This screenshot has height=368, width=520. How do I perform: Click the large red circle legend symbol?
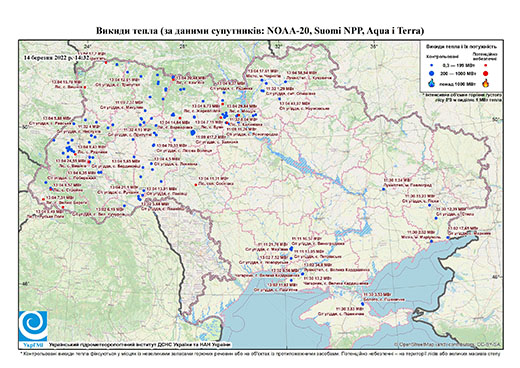[x=485, y=73]
